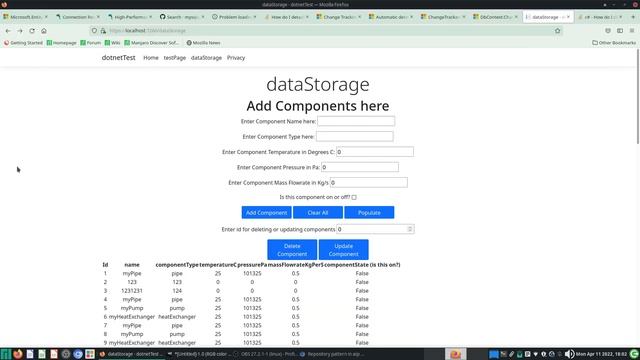Focus the Component Name input field
This screenshot has width=640, height=360.
click(x=356, y=121)
